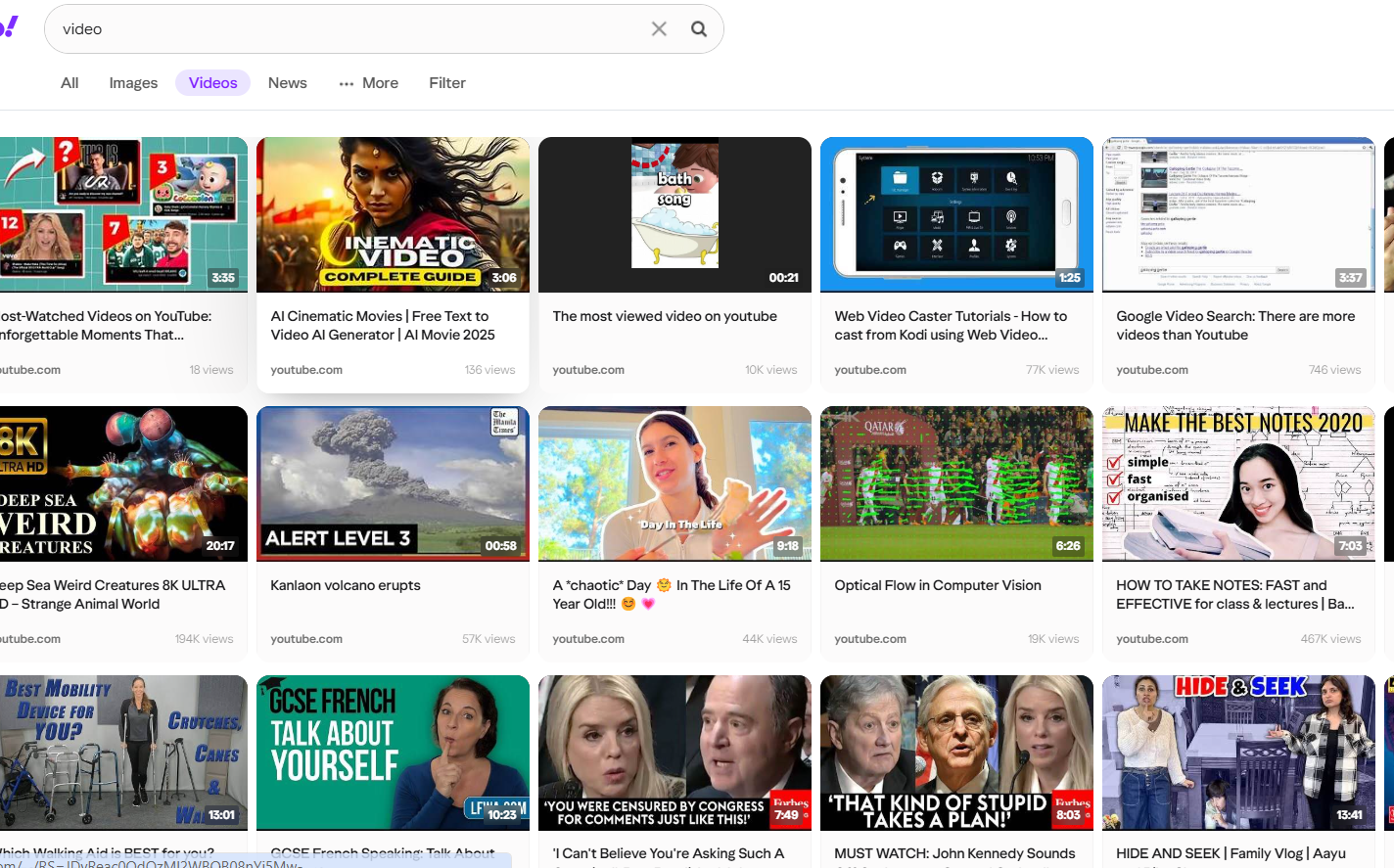
Task: Click youtube.com source under Kanlaon volcano erupts
Action: pos(306,639)
